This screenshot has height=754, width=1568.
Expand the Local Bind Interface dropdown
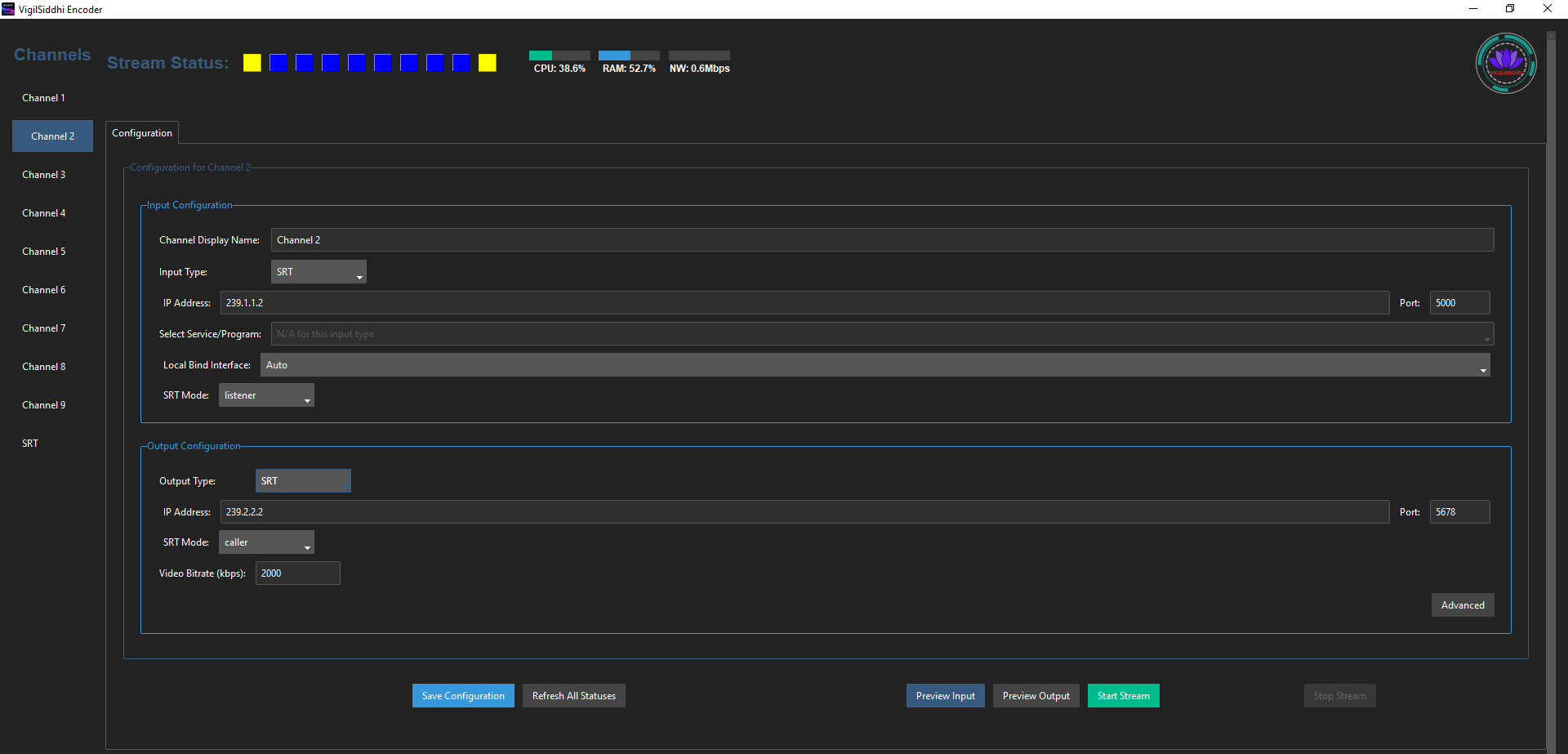point(875,365)
